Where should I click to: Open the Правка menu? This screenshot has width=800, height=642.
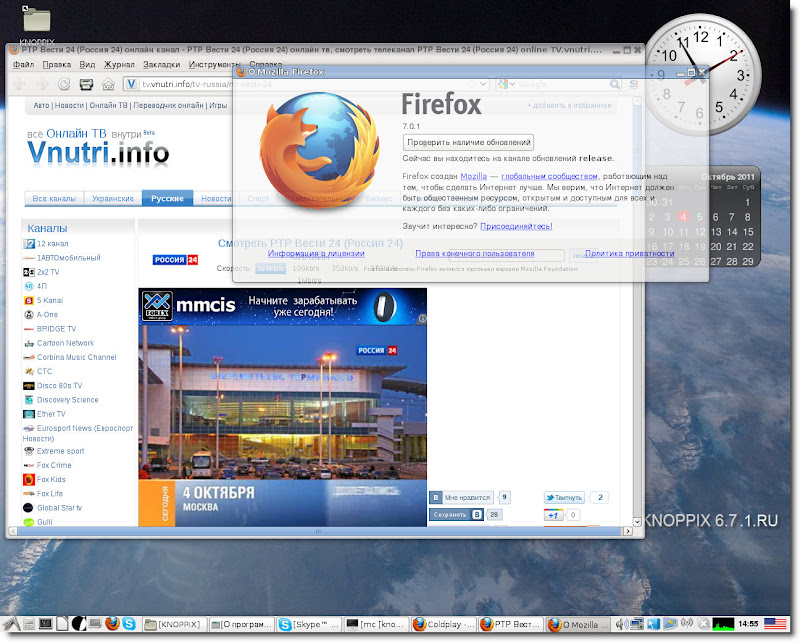[x=56, y=64]
